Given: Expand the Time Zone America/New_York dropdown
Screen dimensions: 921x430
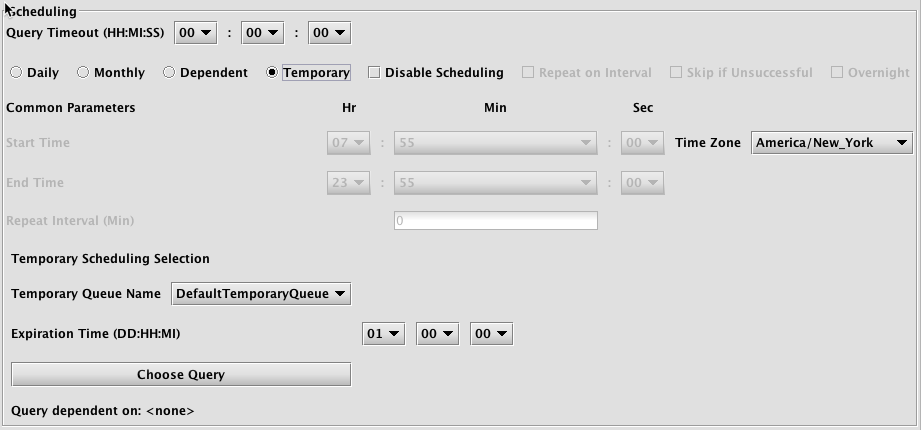Looking at the screenshot, I should click(x=832, y=143).
